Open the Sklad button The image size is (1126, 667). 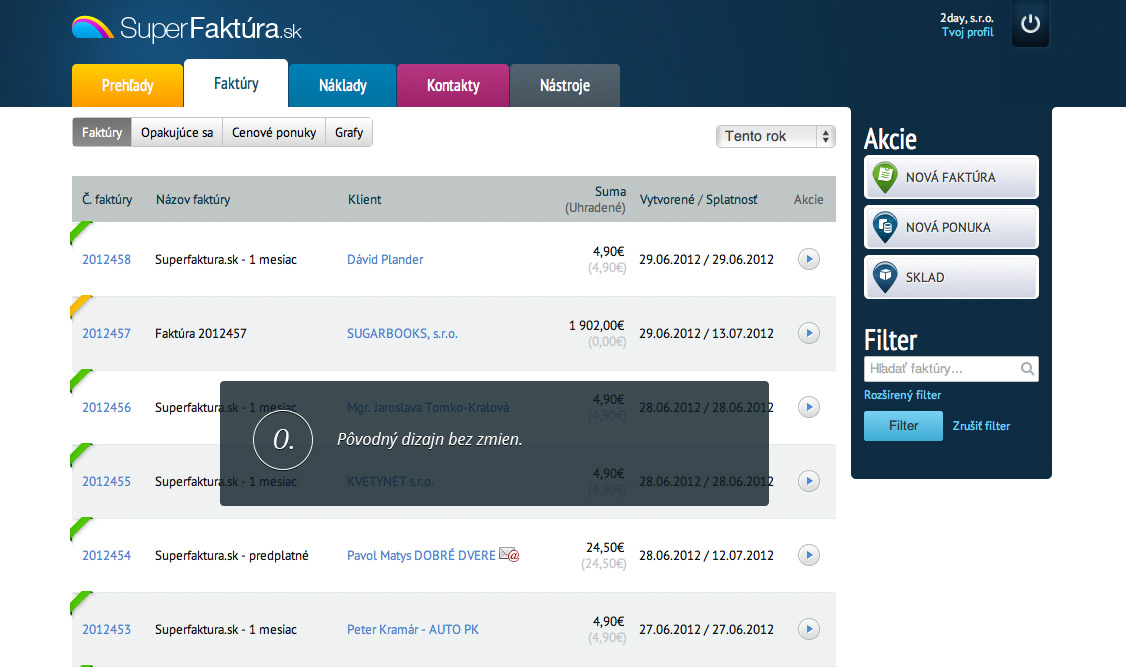[951, 277]
